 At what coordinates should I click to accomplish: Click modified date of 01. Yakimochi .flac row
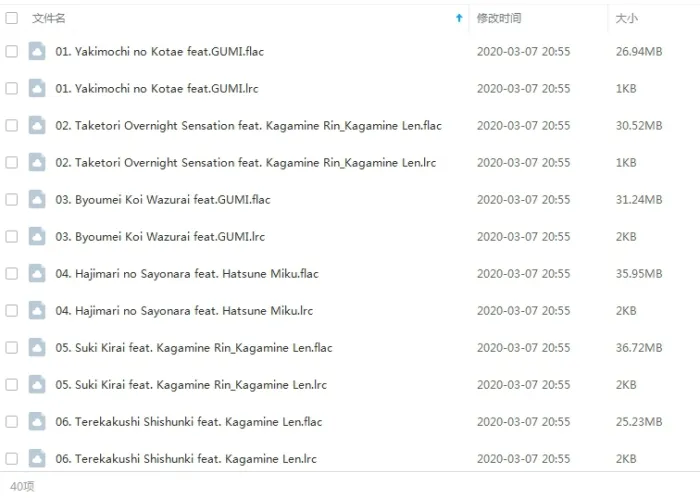(x=523, y=52)
